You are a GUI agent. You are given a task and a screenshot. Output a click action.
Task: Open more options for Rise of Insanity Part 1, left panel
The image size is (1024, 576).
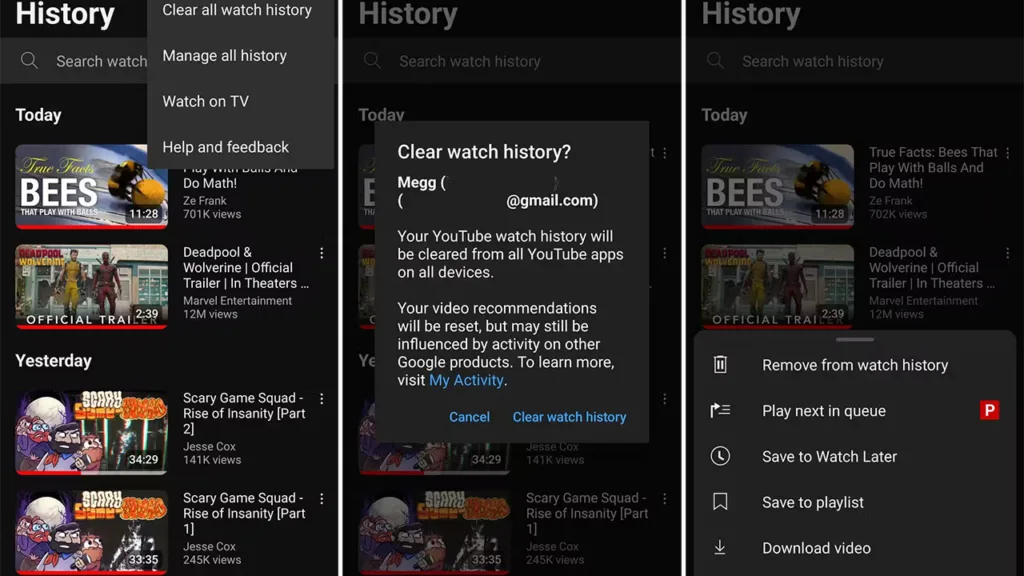click(x=322, y=499)
